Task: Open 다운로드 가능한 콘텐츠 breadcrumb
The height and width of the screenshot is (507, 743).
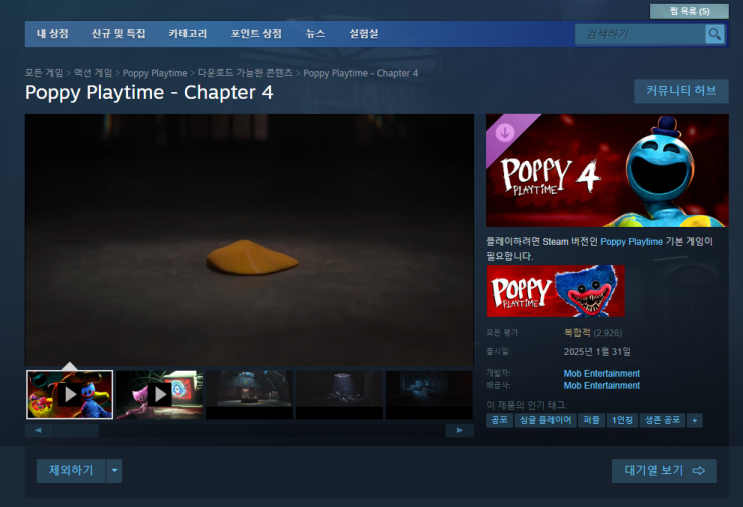Action: [x=245, y=73]
